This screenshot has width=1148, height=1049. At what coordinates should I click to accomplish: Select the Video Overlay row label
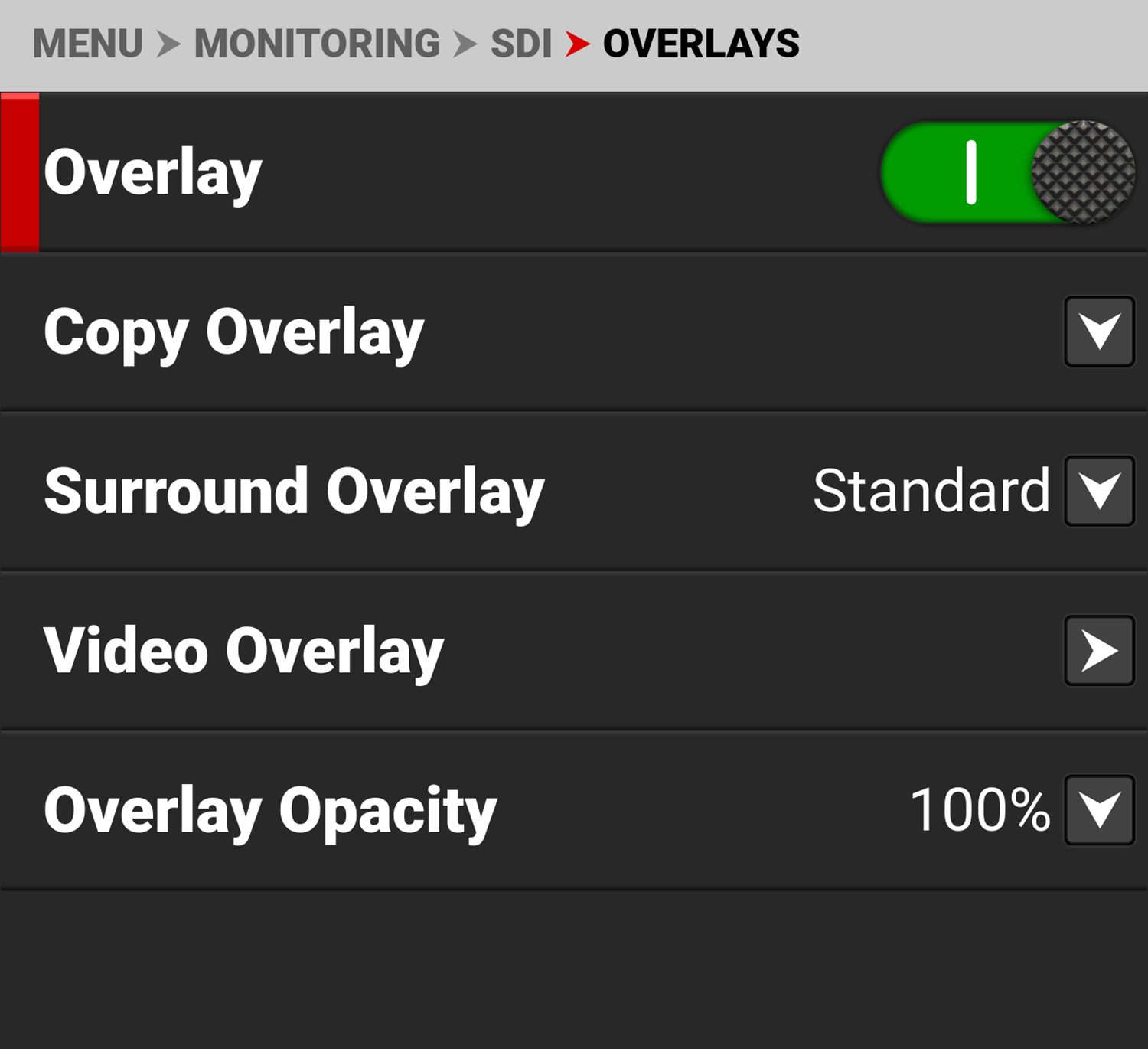pos(243,652)
